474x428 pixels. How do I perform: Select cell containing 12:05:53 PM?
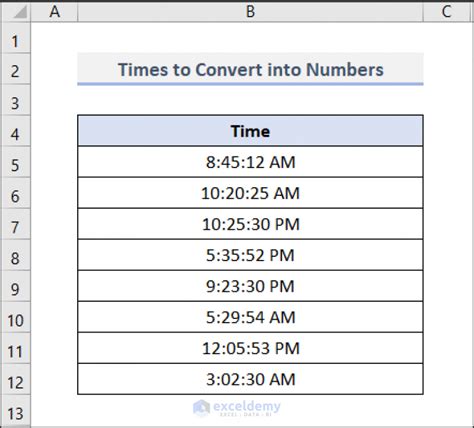[250, 348]
